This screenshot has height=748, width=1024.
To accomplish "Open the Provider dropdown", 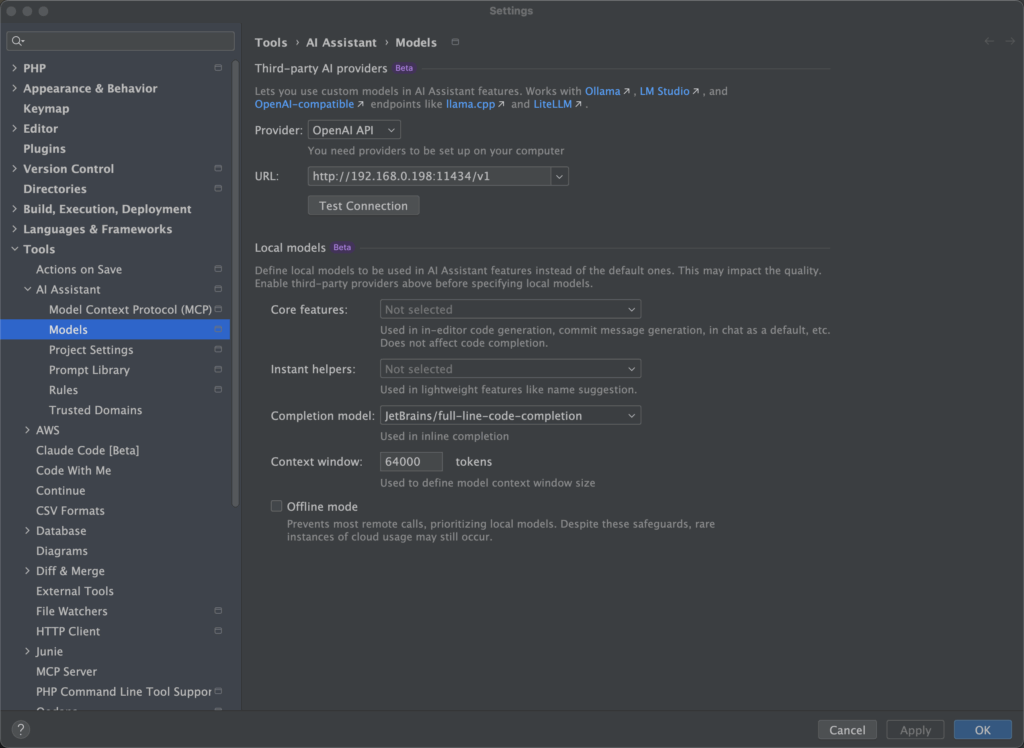I will (x=354, y=130).
